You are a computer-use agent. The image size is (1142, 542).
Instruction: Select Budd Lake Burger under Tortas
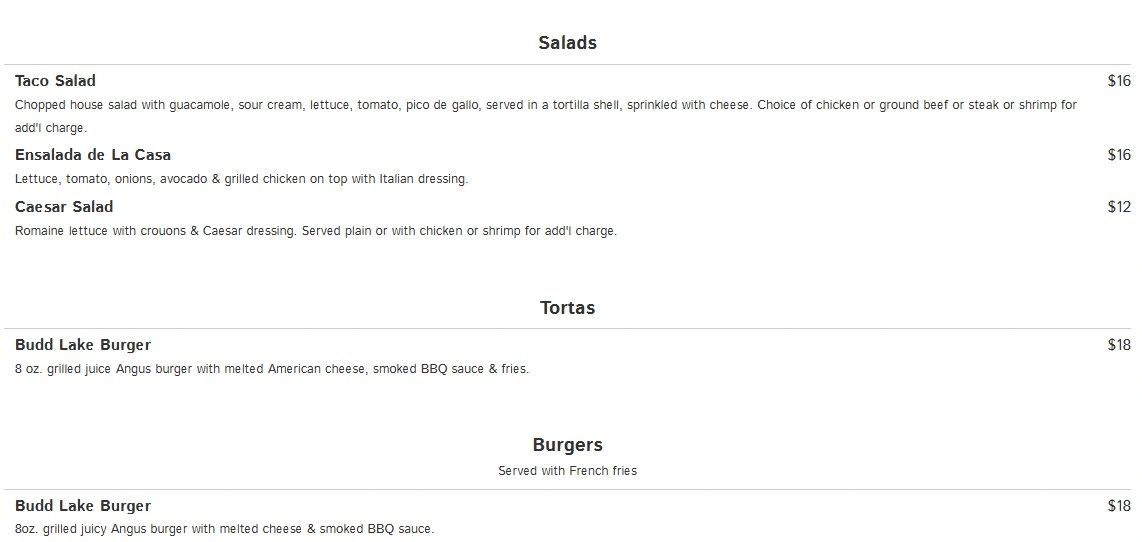click(83, 345)
